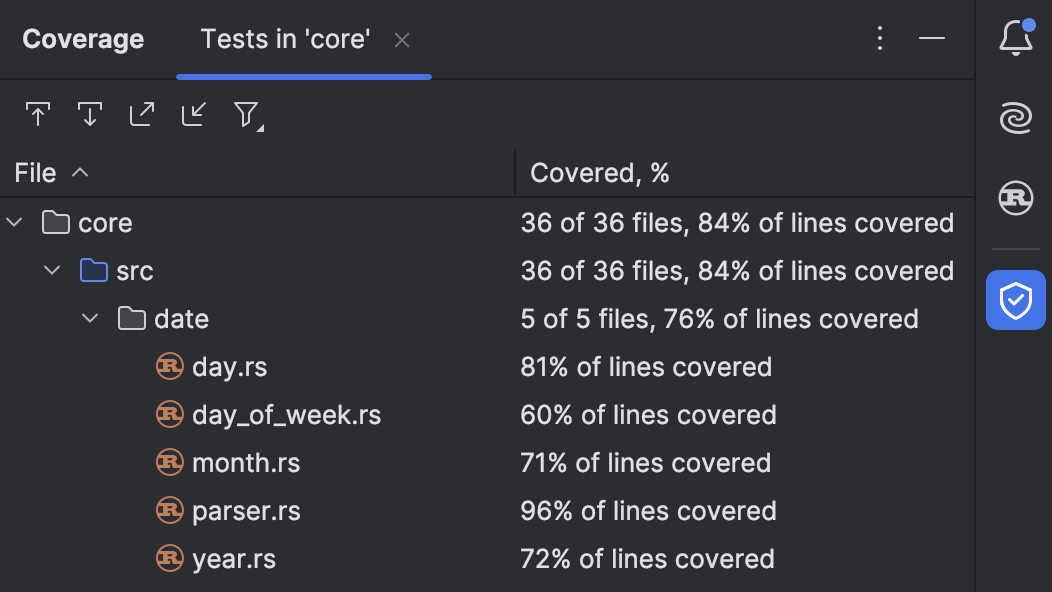
Task: Collapse the date folder node
Action: [90, 318]
